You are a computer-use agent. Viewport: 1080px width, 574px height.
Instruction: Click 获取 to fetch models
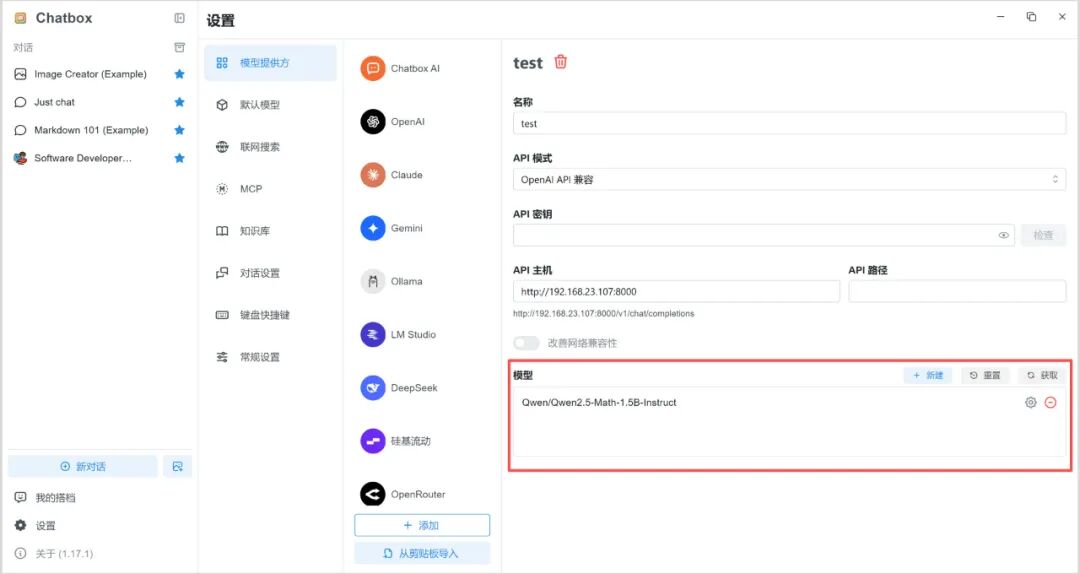point(1042,376)
